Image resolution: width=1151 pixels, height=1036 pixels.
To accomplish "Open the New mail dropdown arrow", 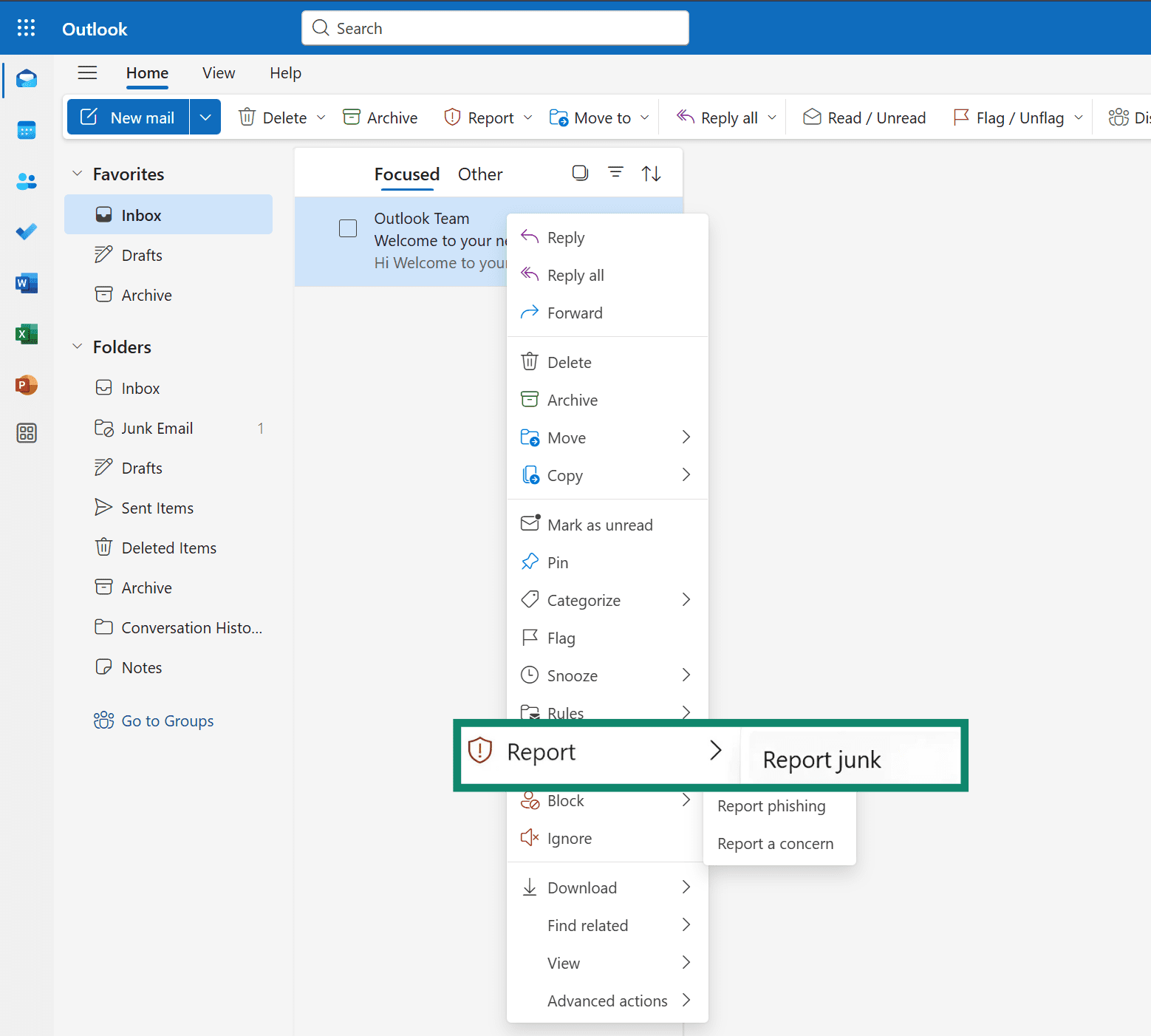I will [x=205, y=117].
